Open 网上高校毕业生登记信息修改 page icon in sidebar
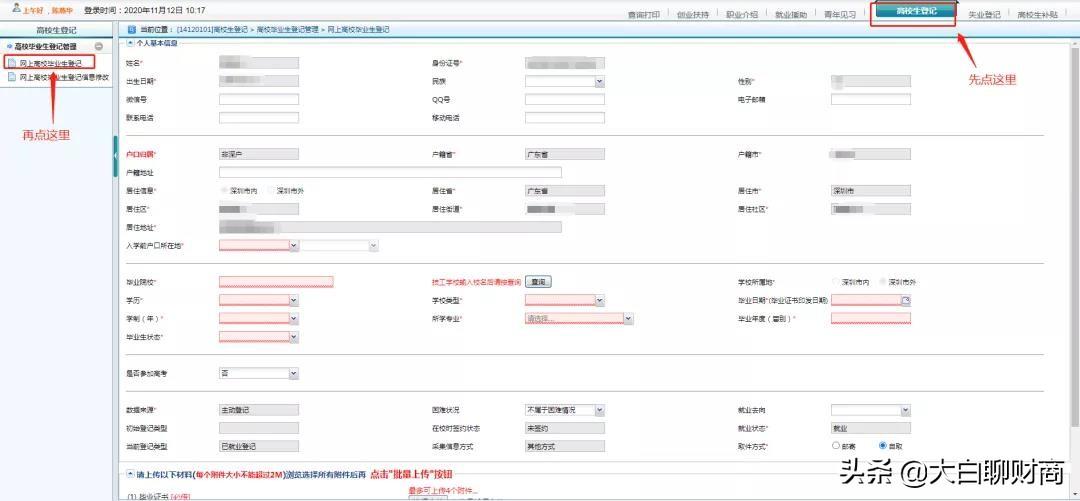Screen dimensions: 1080x501 (x=12, y=77)
